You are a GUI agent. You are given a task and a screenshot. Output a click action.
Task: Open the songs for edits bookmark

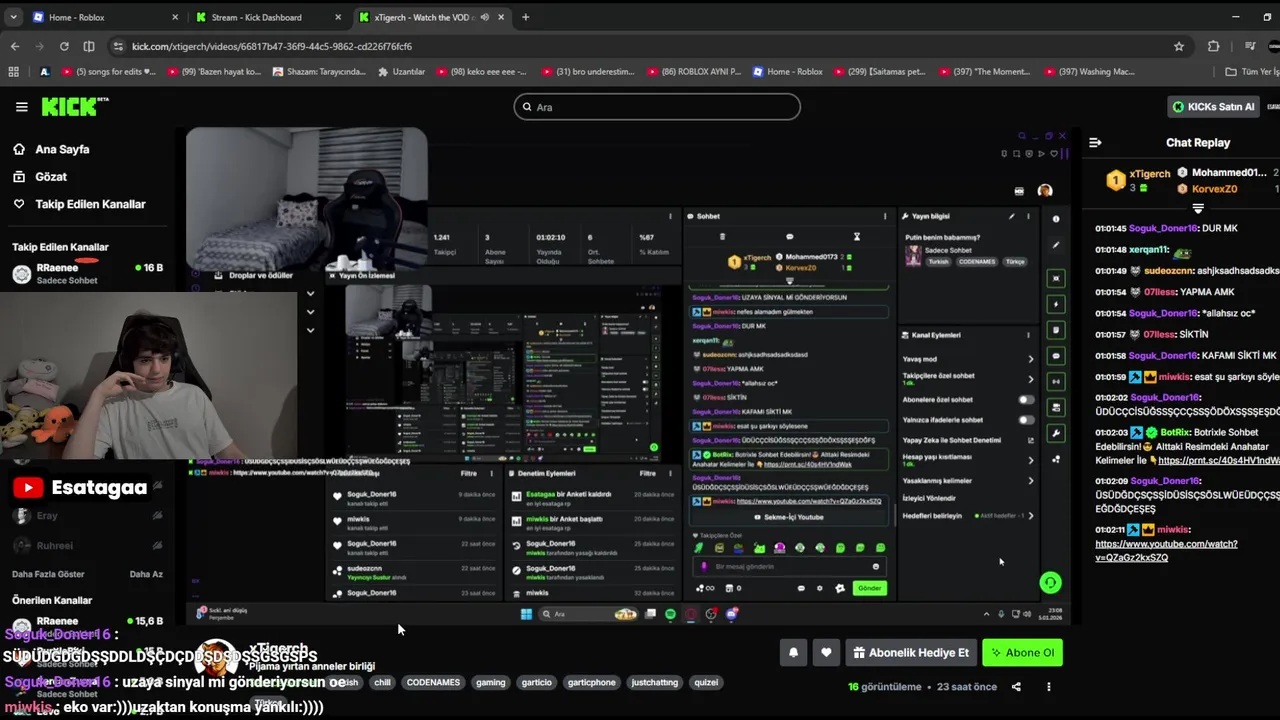coord(109,72)
